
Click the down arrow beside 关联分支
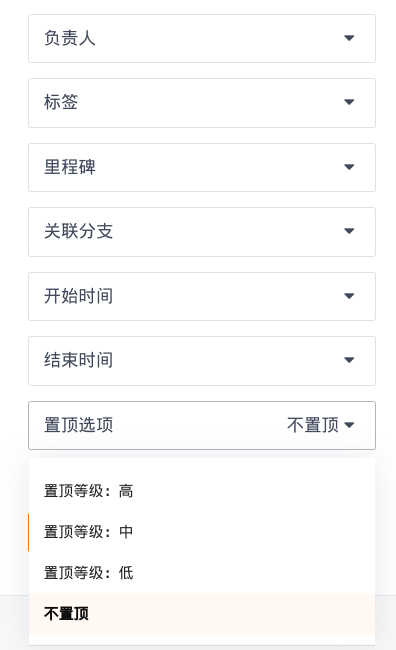point(349,231)
